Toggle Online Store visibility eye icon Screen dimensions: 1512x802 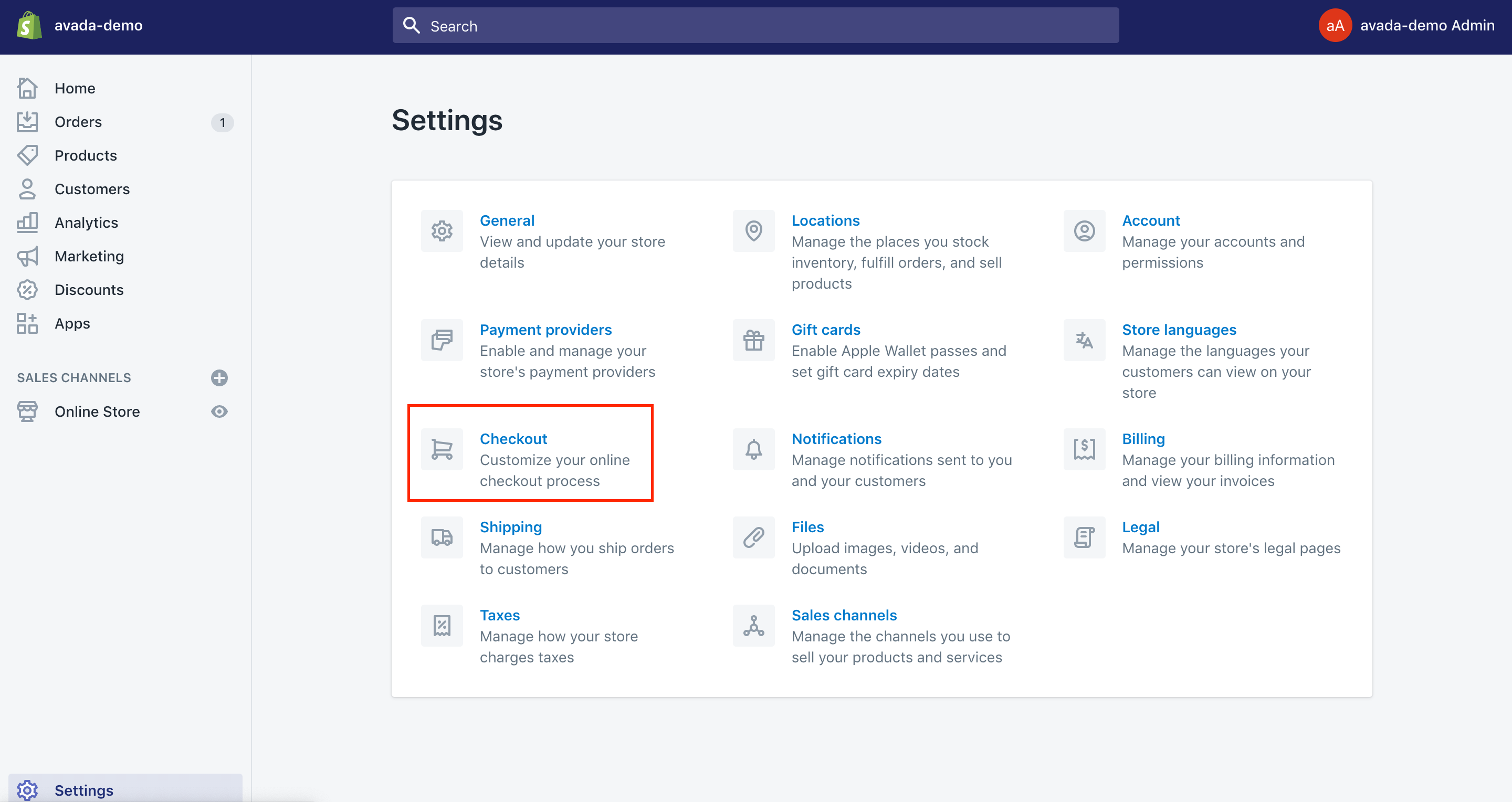click(x=221, y=410)
